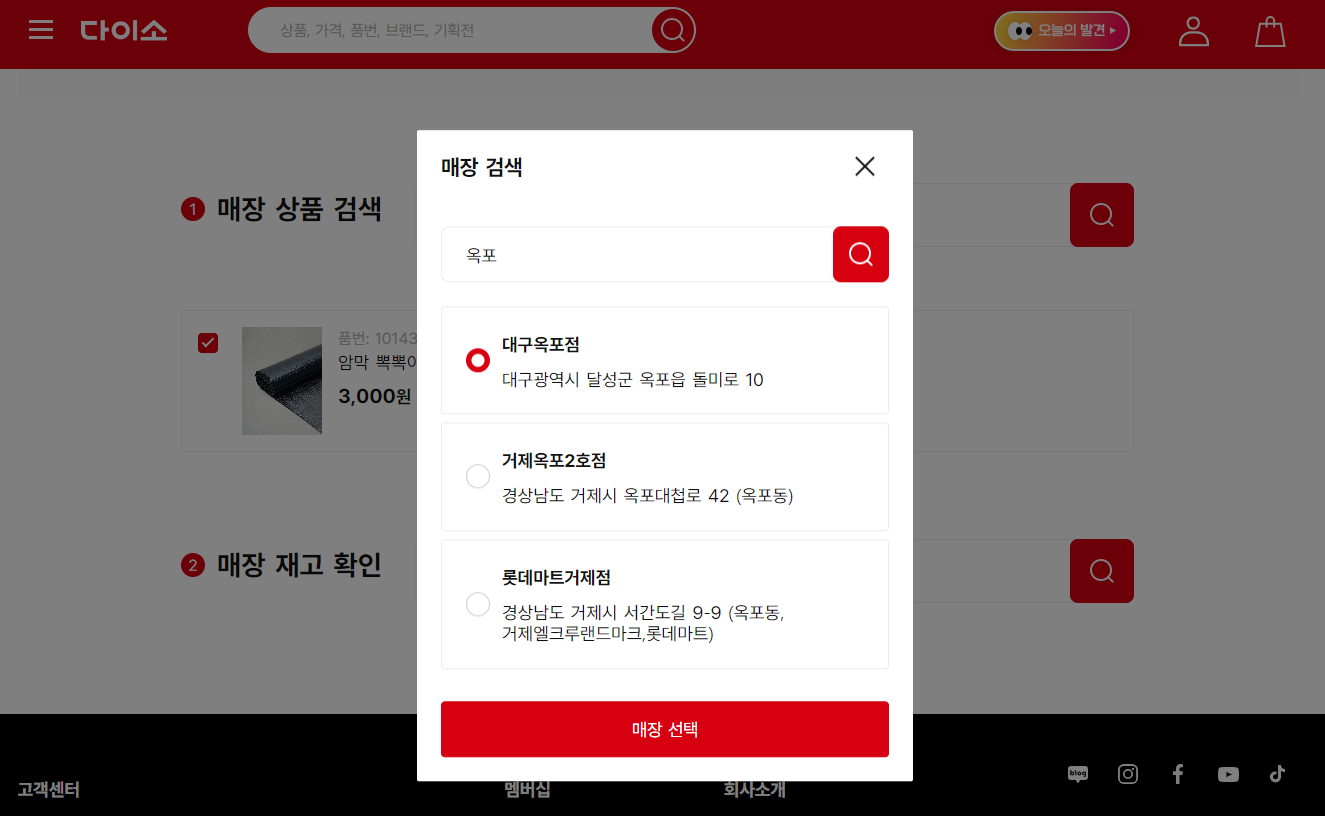Click the black bubble wrap product thumbnail
The width and height of the screenshot is (1325, 816).
tap(282, 381)
